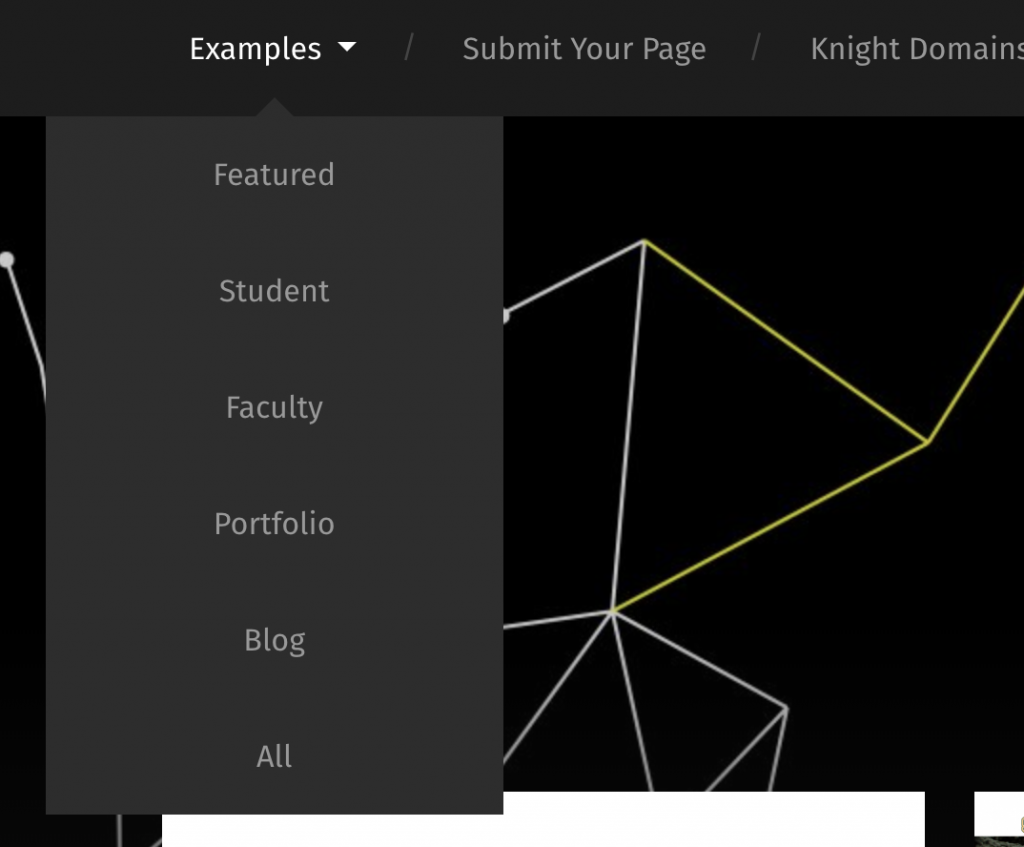Screen dimensions: 1024x847
Task: Click the lower right network vertex near card
Action: (x=785, y=709)
